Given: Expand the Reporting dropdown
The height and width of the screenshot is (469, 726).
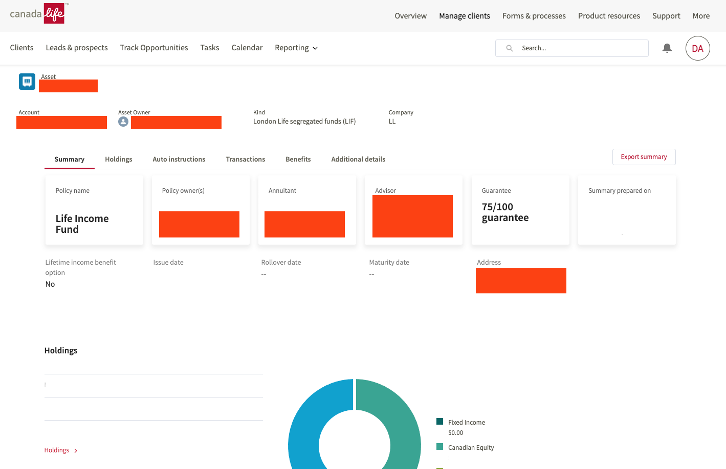Looking at the screenshot, I should point(296,48).
